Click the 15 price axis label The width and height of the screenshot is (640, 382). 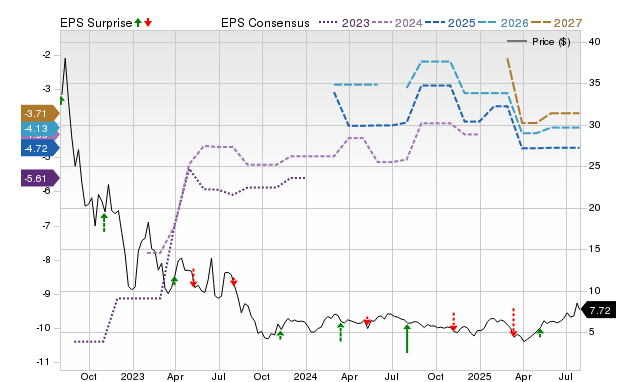pos(595,249)
